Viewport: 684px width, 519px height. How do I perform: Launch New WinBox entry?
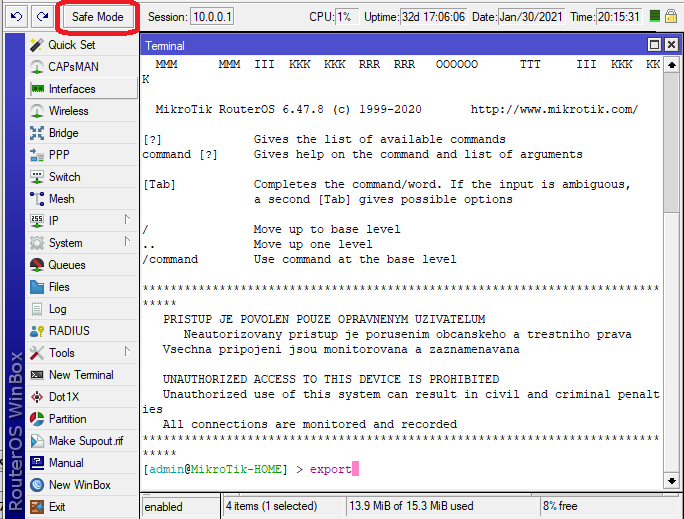coord(82,485)
